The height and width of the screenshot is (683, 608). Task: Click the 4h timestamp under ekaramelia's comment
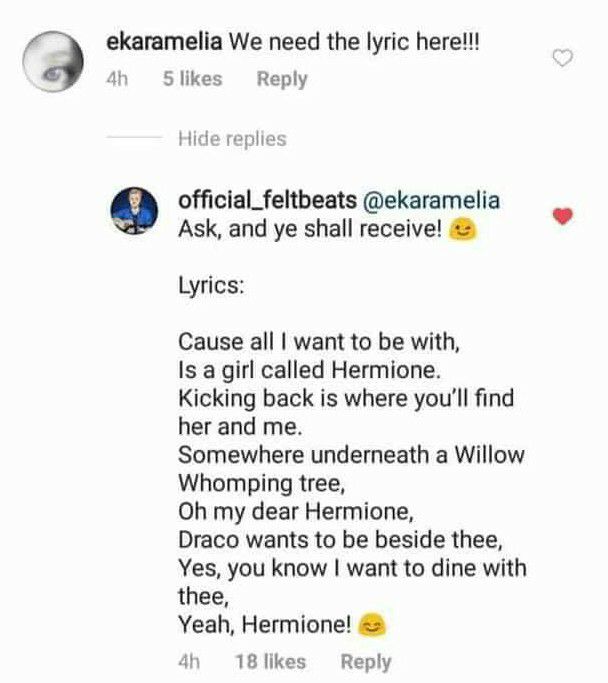pyautogui.click(x=118, y=79)
